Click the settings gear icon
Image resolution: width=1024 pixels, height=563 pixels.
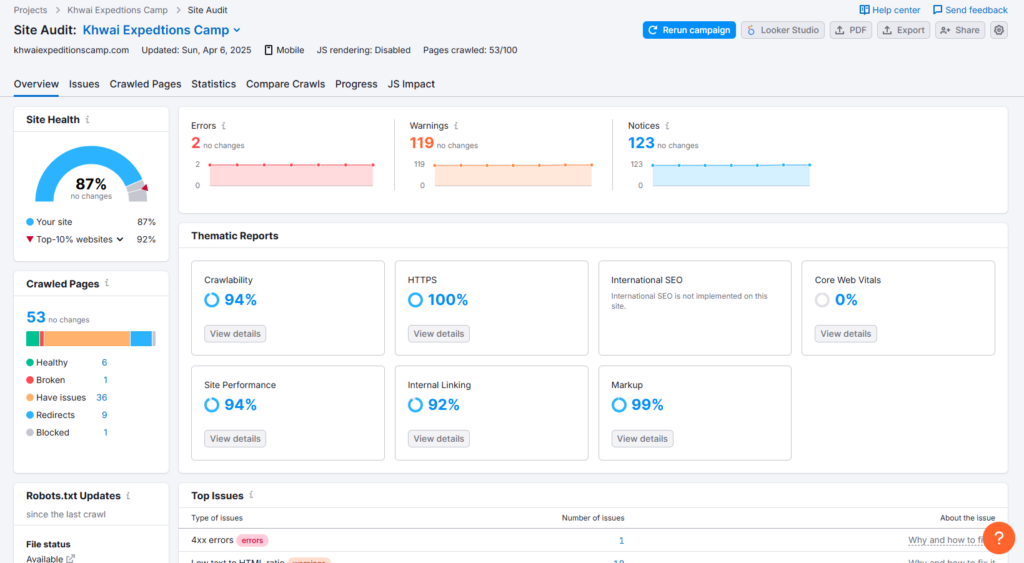999,30
